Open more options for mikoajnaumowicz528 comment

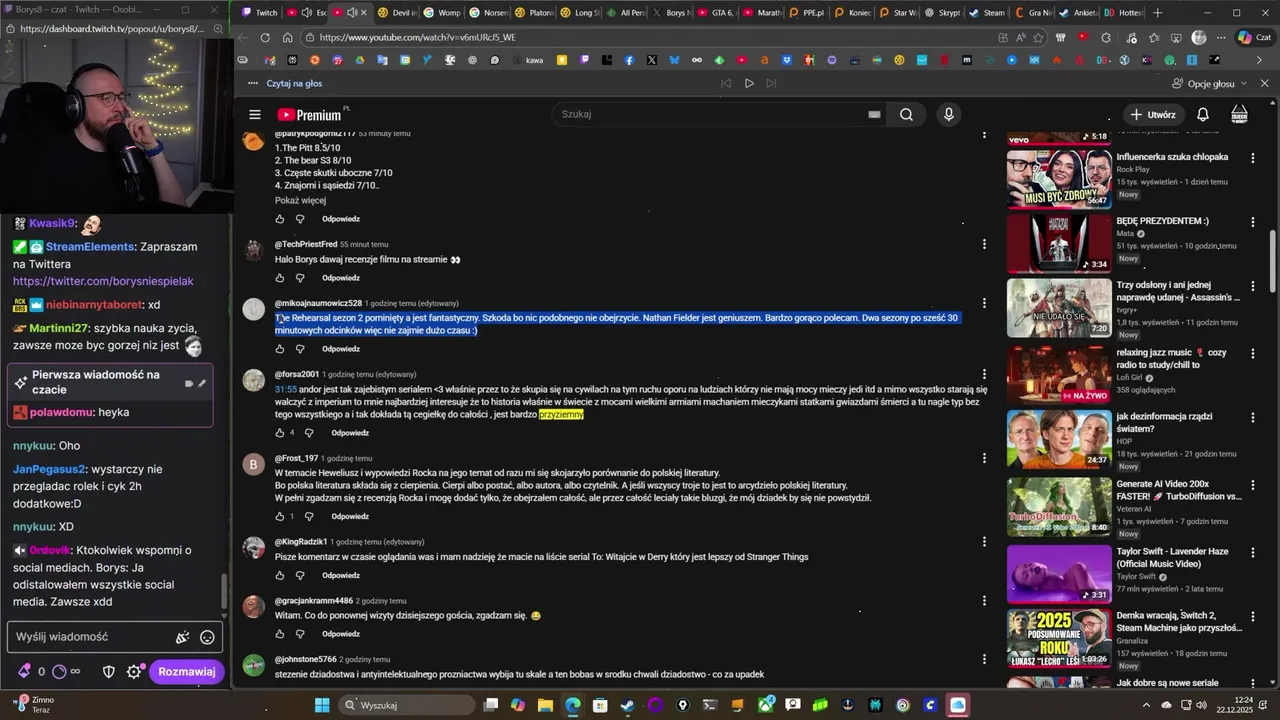click(984, 303)
